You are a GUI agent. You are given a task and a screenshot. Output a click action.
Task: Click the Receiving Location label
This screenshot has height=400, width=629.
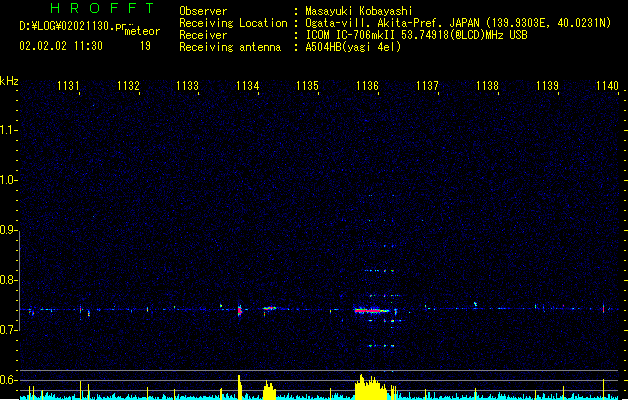click(x=233, y=23)
